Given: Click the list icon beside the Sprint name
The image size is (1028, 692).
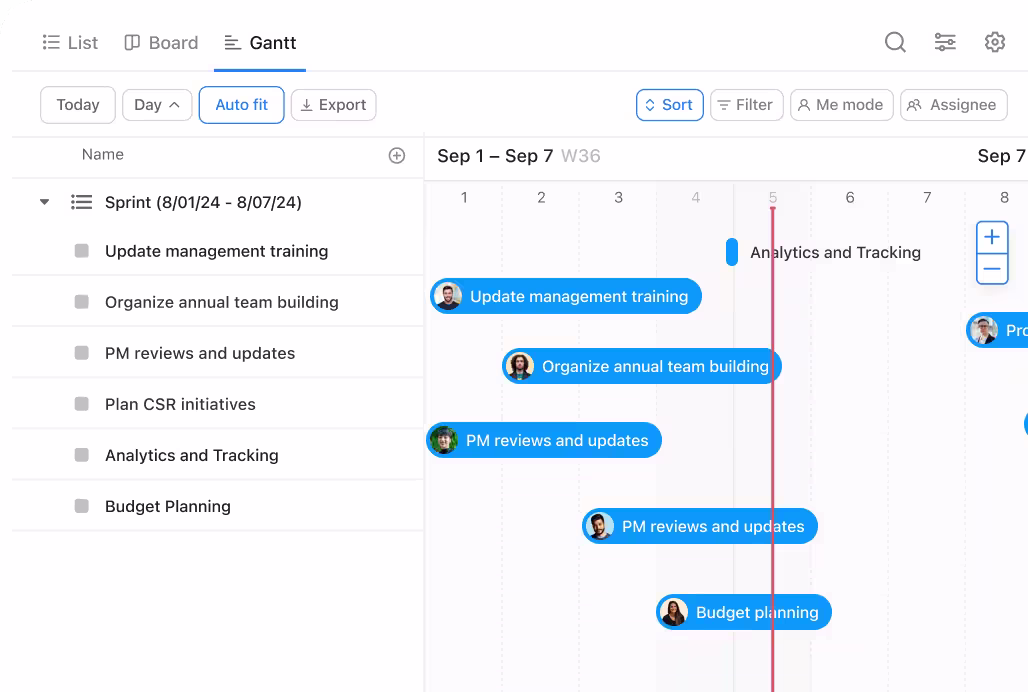Looking at the screenshot, I should (81, 202).
